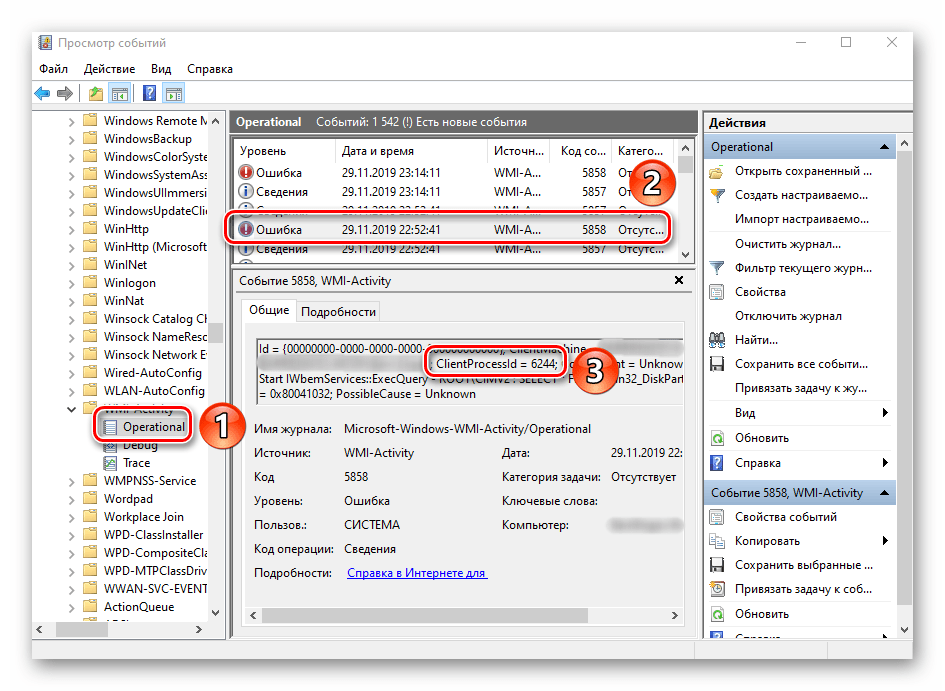Image resolution: width=945 pixels, height=691 pixels.
Task: Click the Filter current log funnel icon
Action: (x=717, y=268)
